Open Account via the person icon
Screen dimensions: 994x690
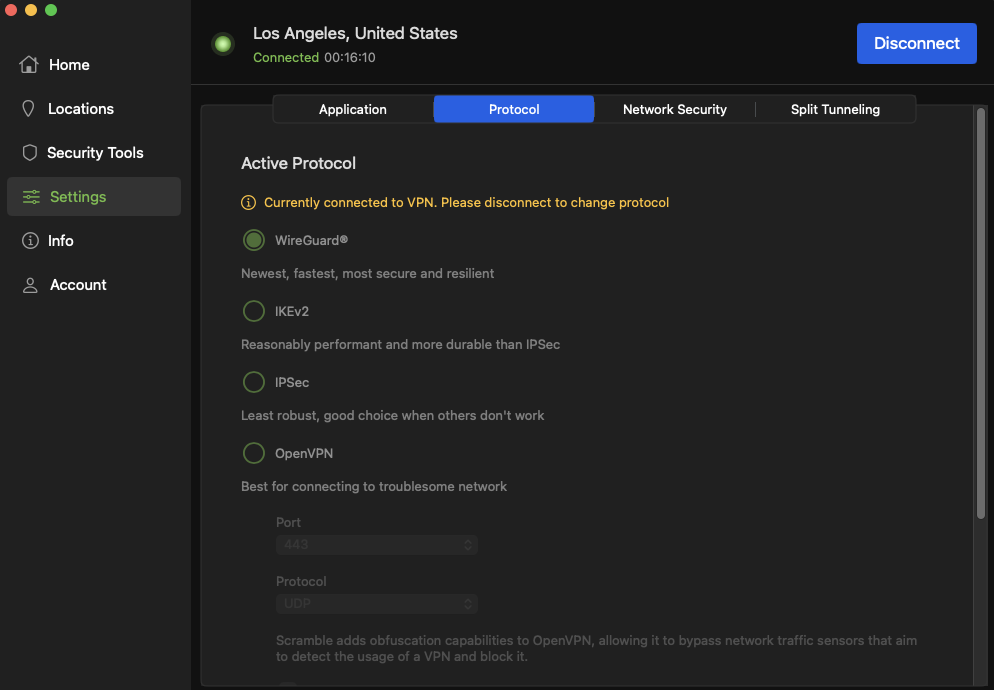29,284
